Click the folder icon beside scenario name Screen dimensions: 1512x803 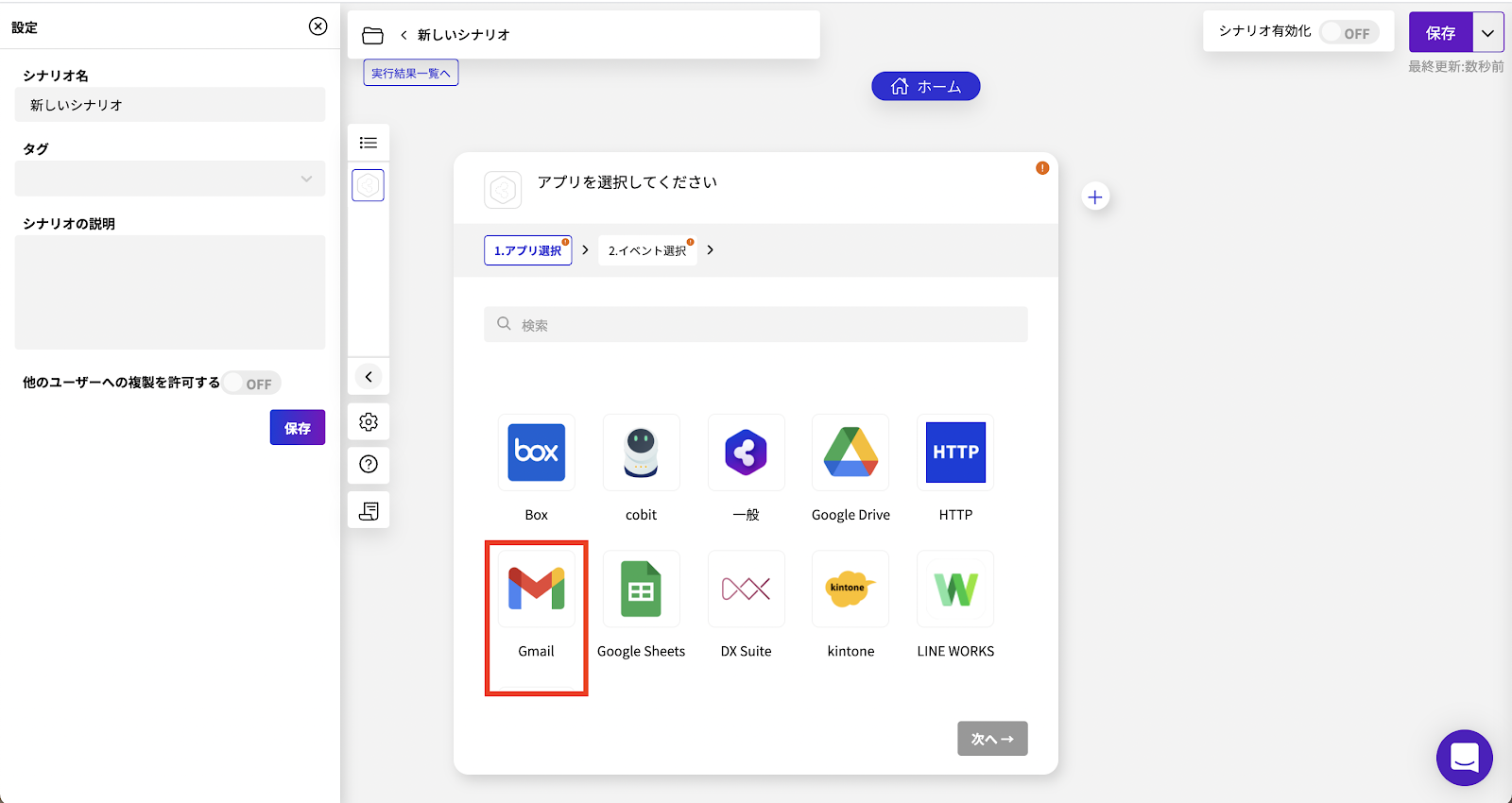(x=373, y=35)
